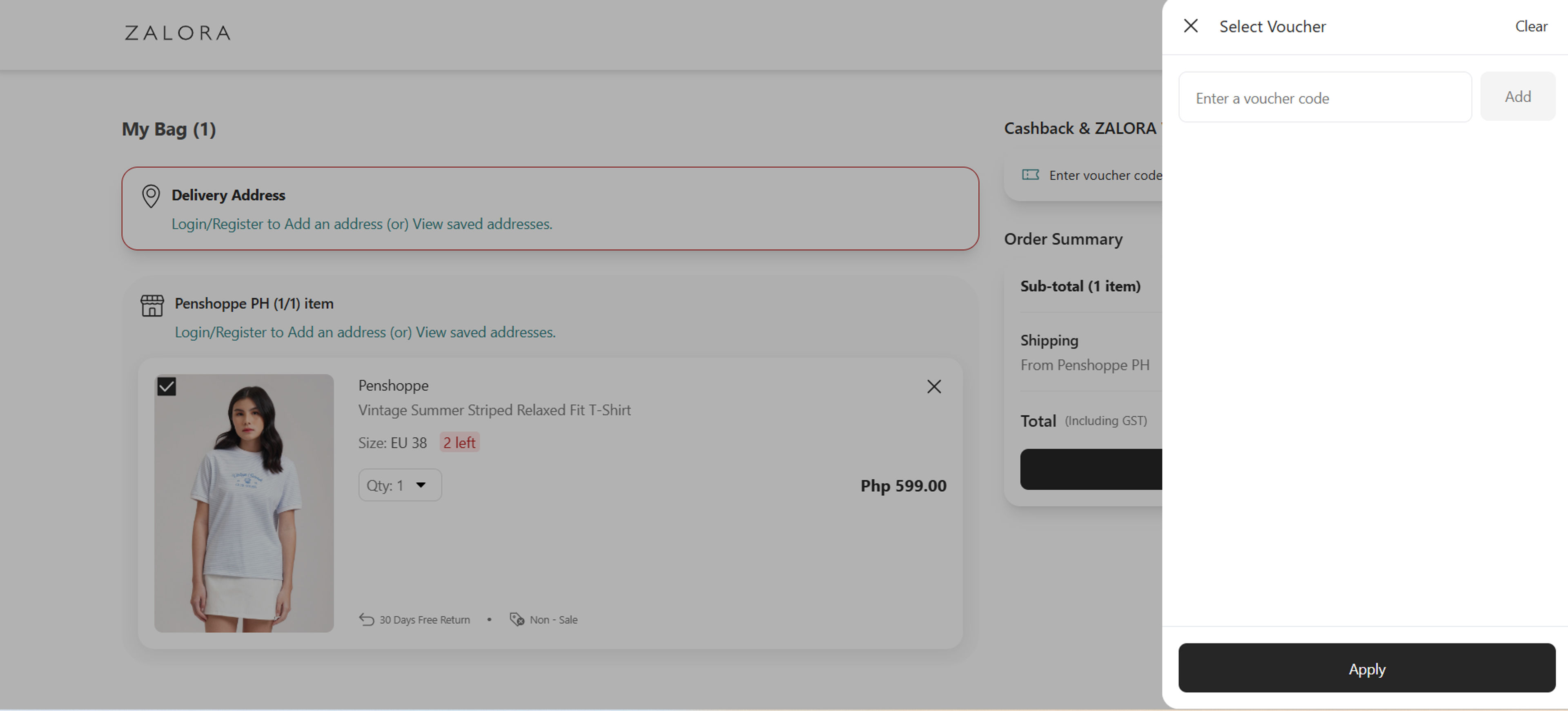Focus the Enter a voucher code field
This screenshot has width=1568, height=711.
(x=1325, y=97)
